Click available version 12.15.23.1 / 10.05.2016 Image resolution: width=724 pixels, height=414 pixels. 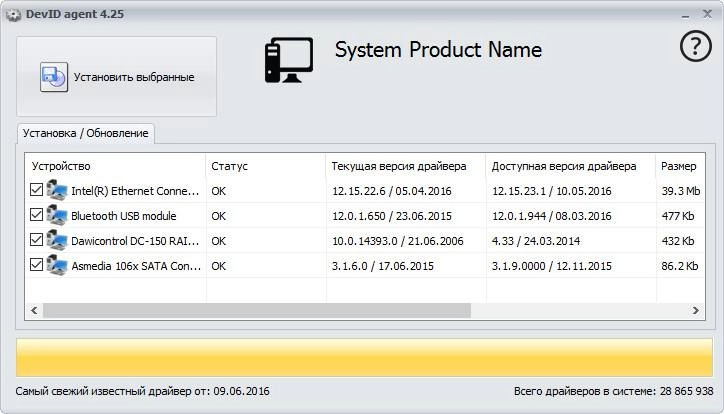552,191
